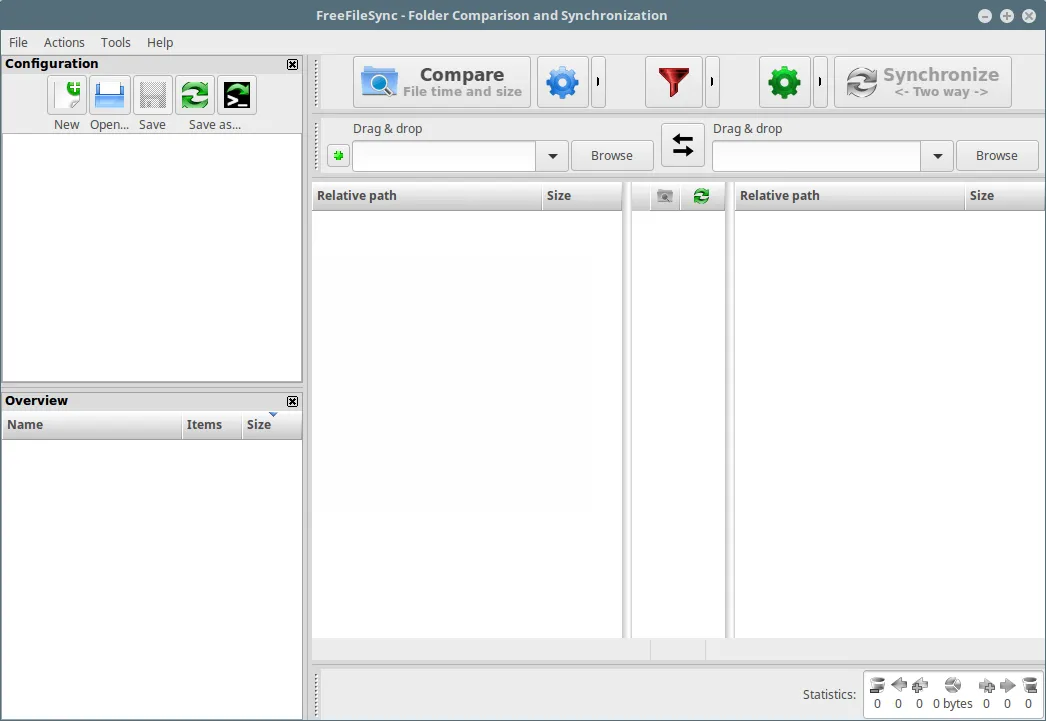1046x721 pixels.
Task: Open the right Drag & drop folder history dropdown
Action: tap(937, 156)
